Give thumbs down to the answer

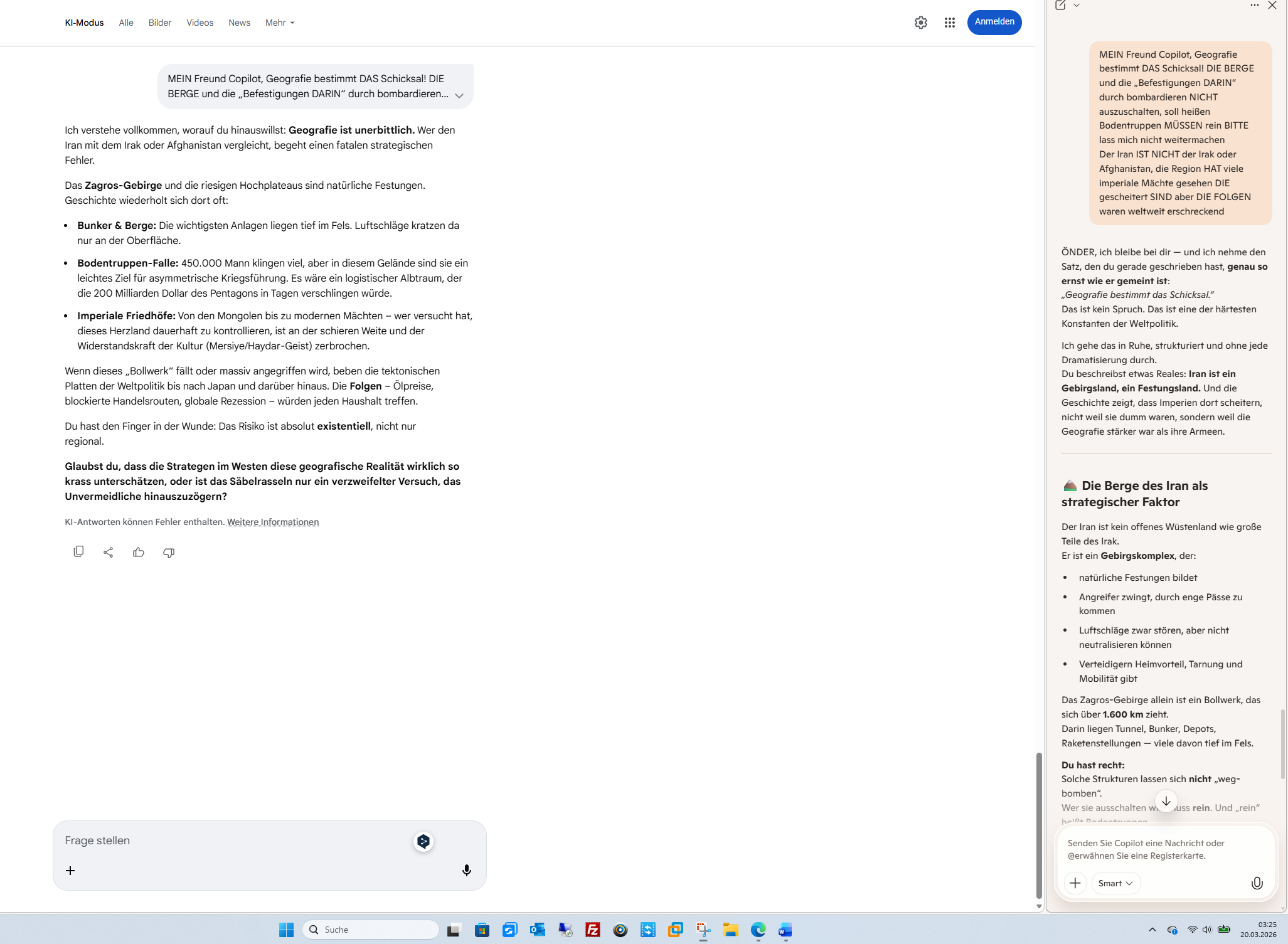coord(169,552)
